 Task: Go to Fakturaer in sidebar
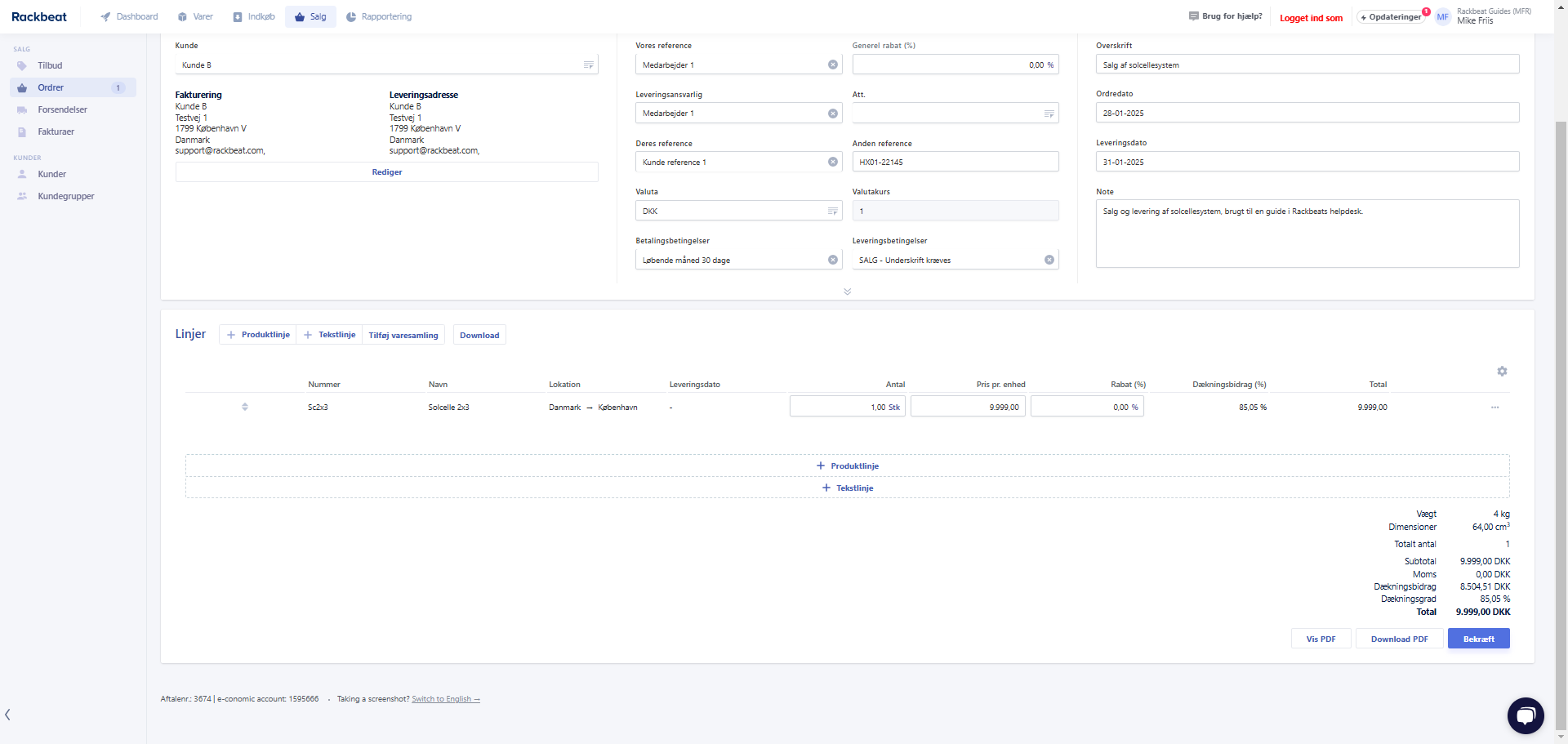pyautogui.click(x=56, y=131)
